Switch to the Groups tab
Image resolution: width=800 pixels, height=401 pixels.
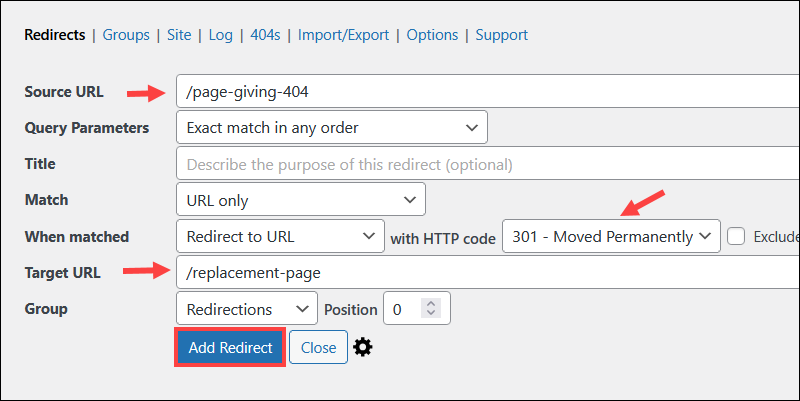[125, 35]
